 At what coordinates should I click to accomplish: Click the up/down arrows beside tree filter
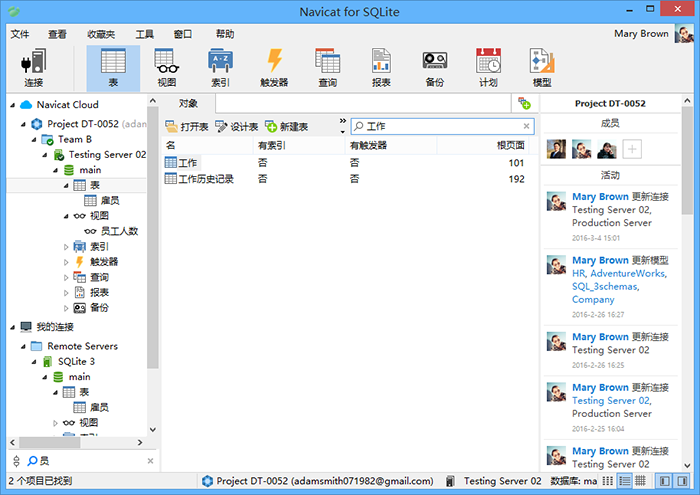coord(17,461)
